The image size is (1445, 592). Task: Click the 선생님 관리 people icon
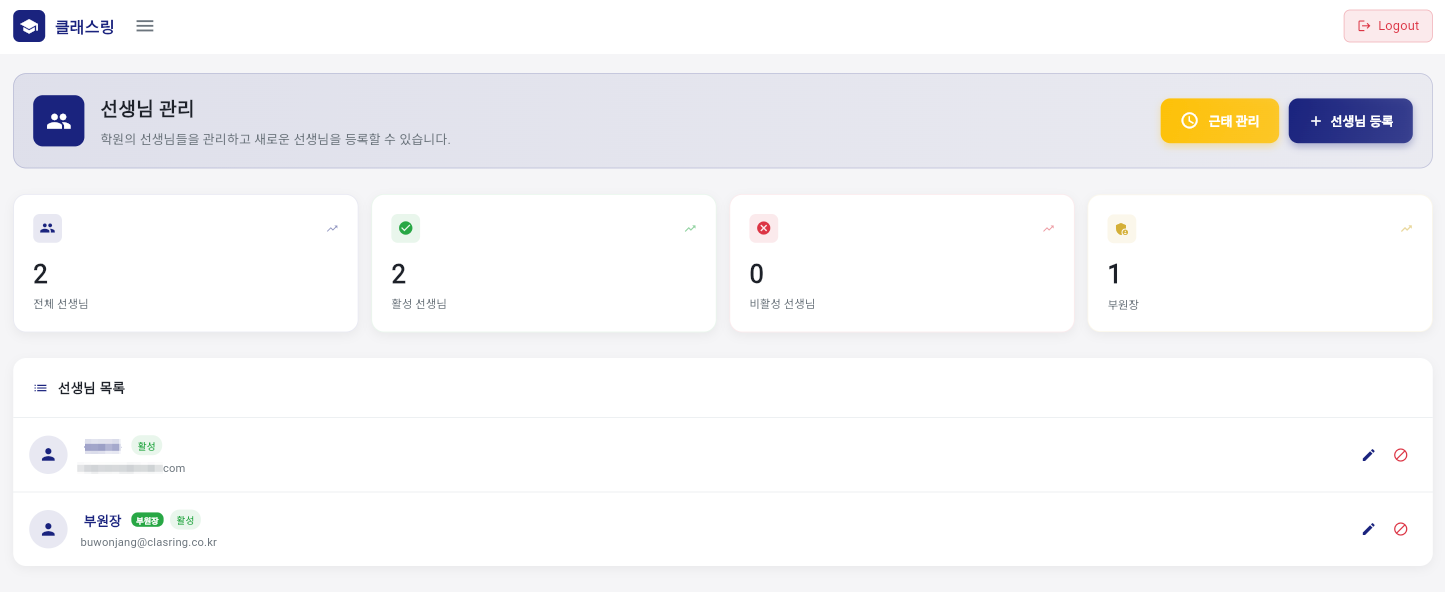click(x=59, y=121)
